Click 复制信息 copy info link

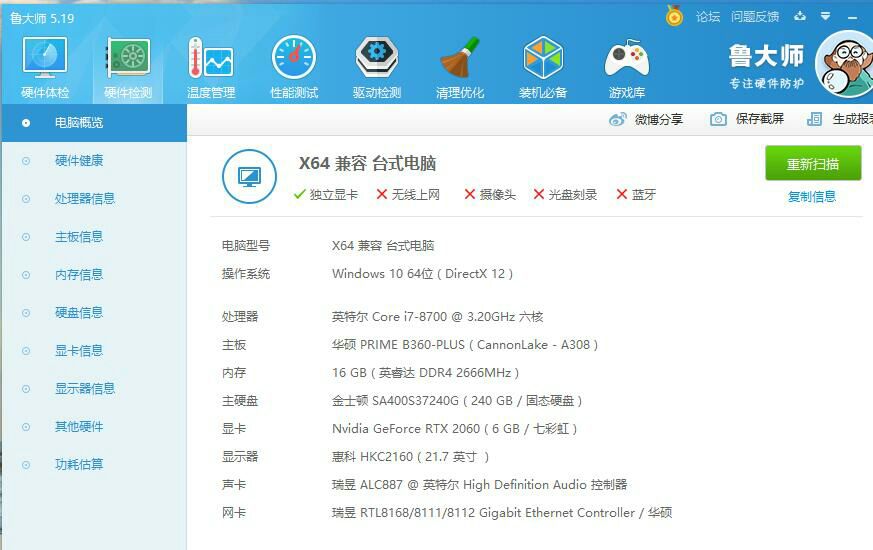pos(812,197)
